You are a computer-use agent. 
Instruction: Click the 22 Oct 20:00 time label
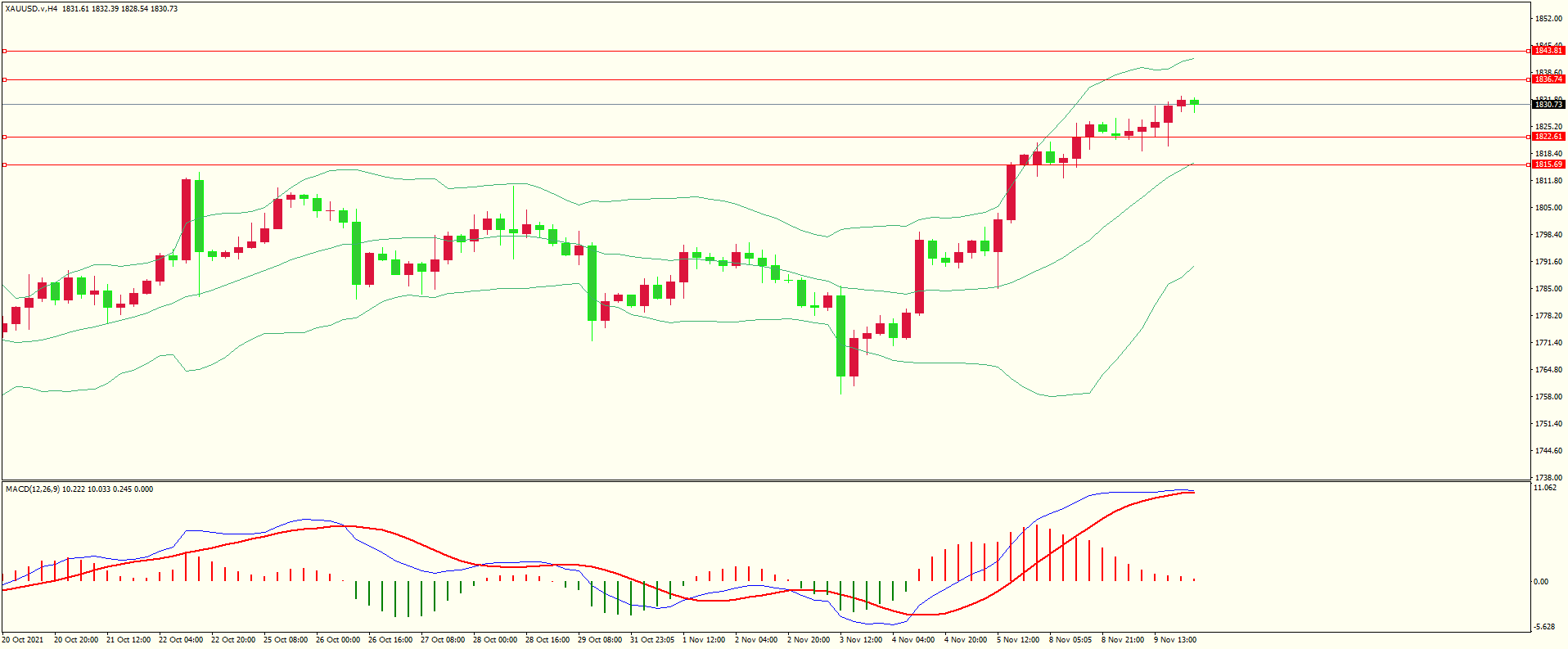233,640
